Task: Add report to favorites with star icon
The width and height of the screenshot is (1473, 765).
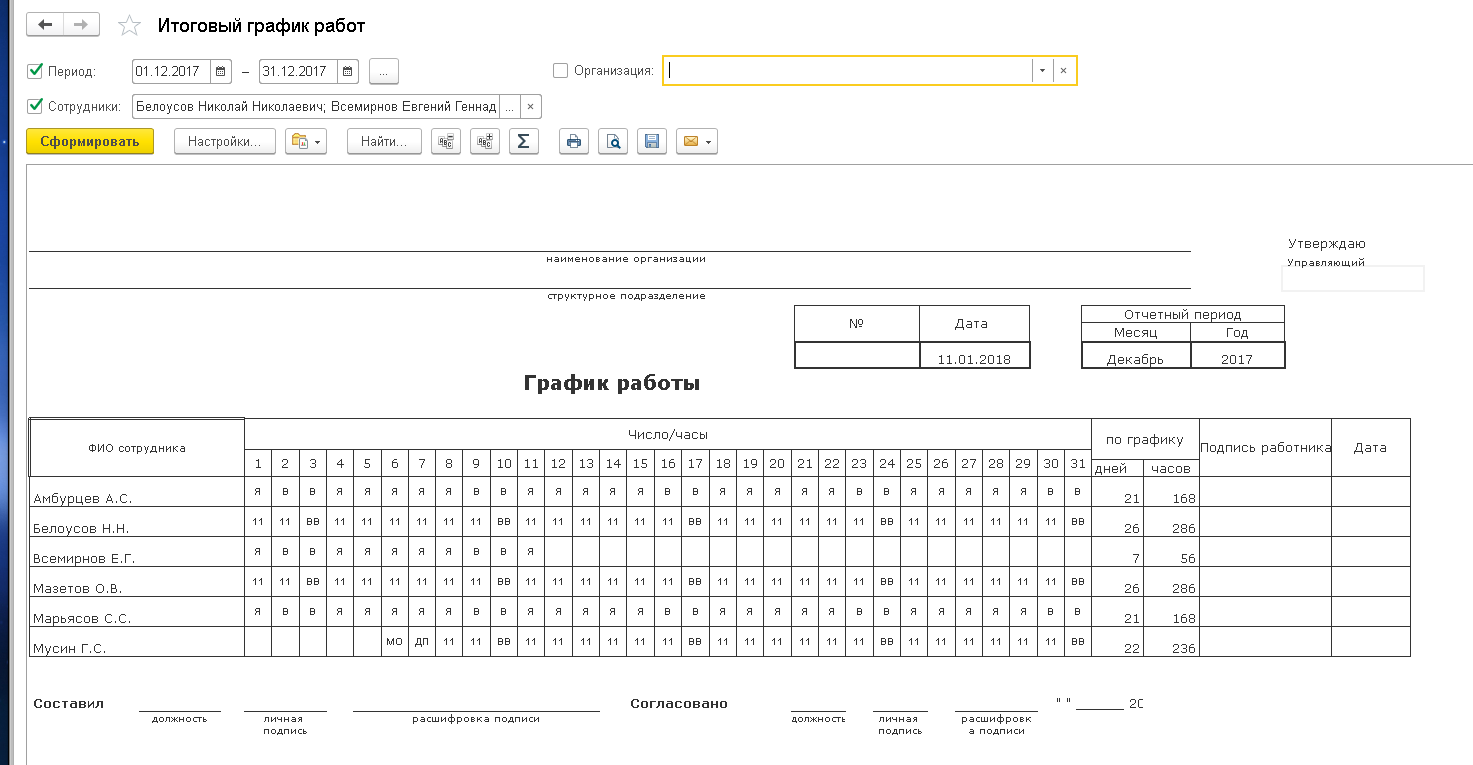Action: pos(129,26)
